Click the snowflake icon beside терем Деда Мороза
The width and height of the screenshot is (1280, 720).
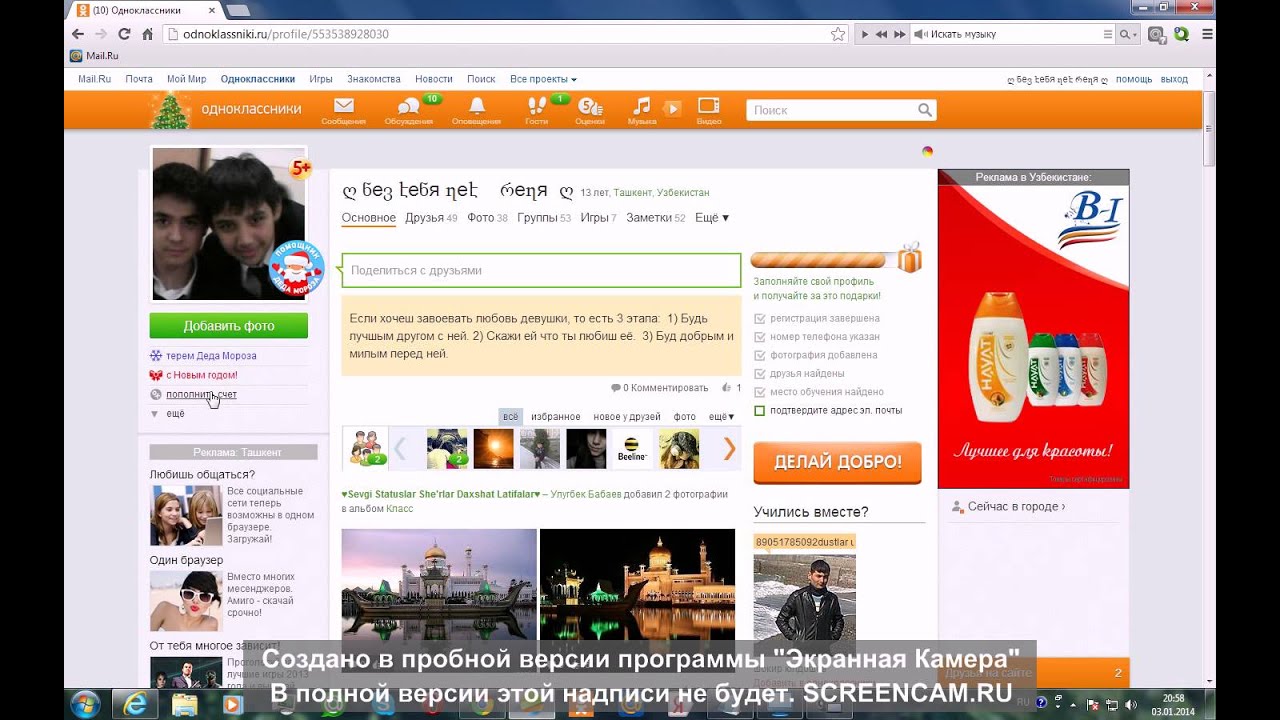pos(156,356)
